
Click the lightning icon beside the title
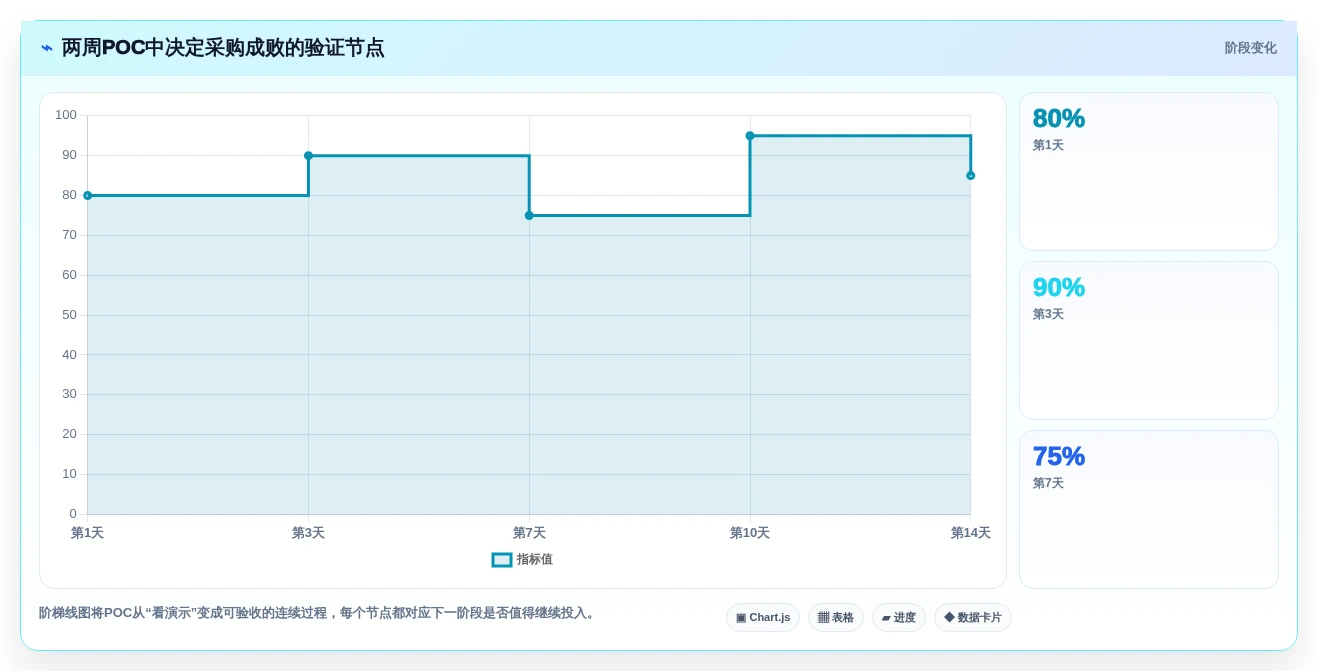[47, 48]
